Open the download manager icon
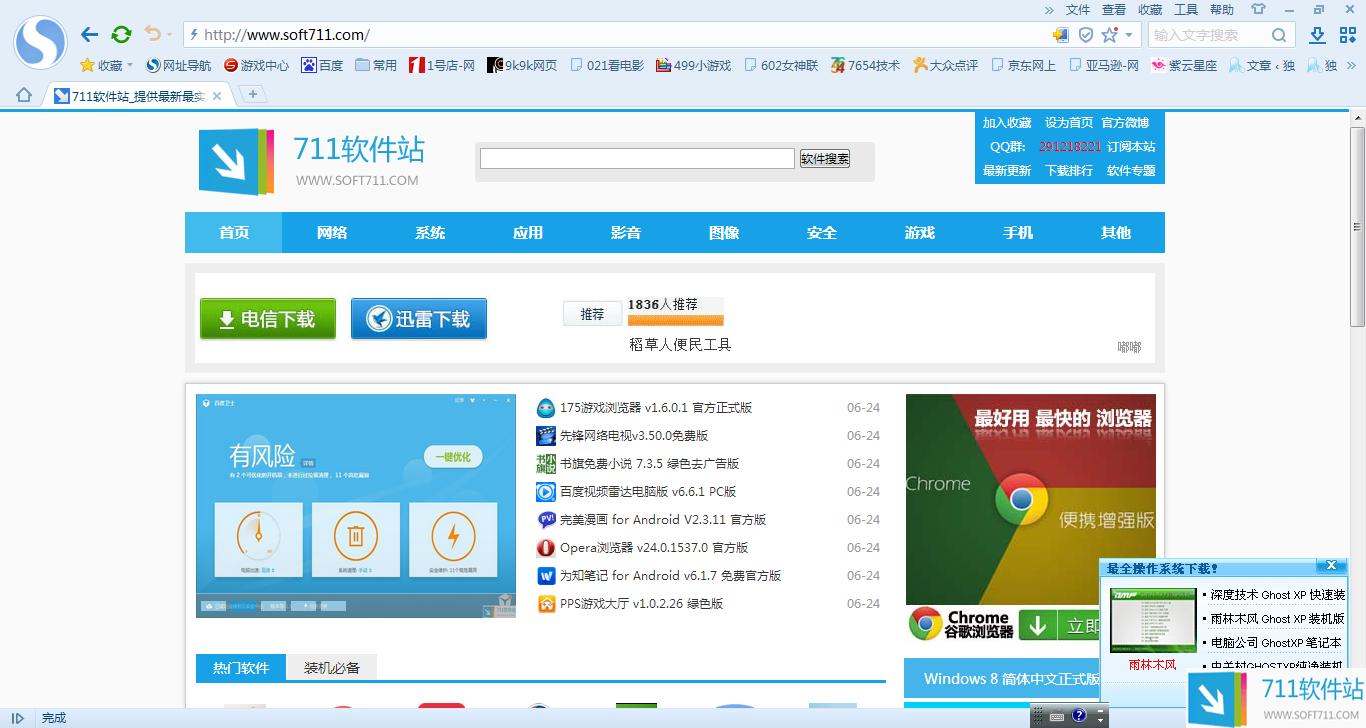 [x=1318, y=35]
